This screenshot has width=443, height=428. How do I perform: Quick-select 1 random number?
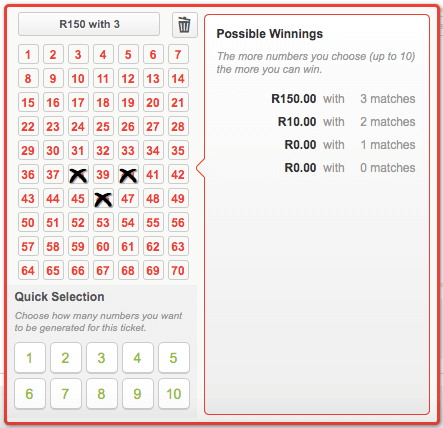click(30, 358)
